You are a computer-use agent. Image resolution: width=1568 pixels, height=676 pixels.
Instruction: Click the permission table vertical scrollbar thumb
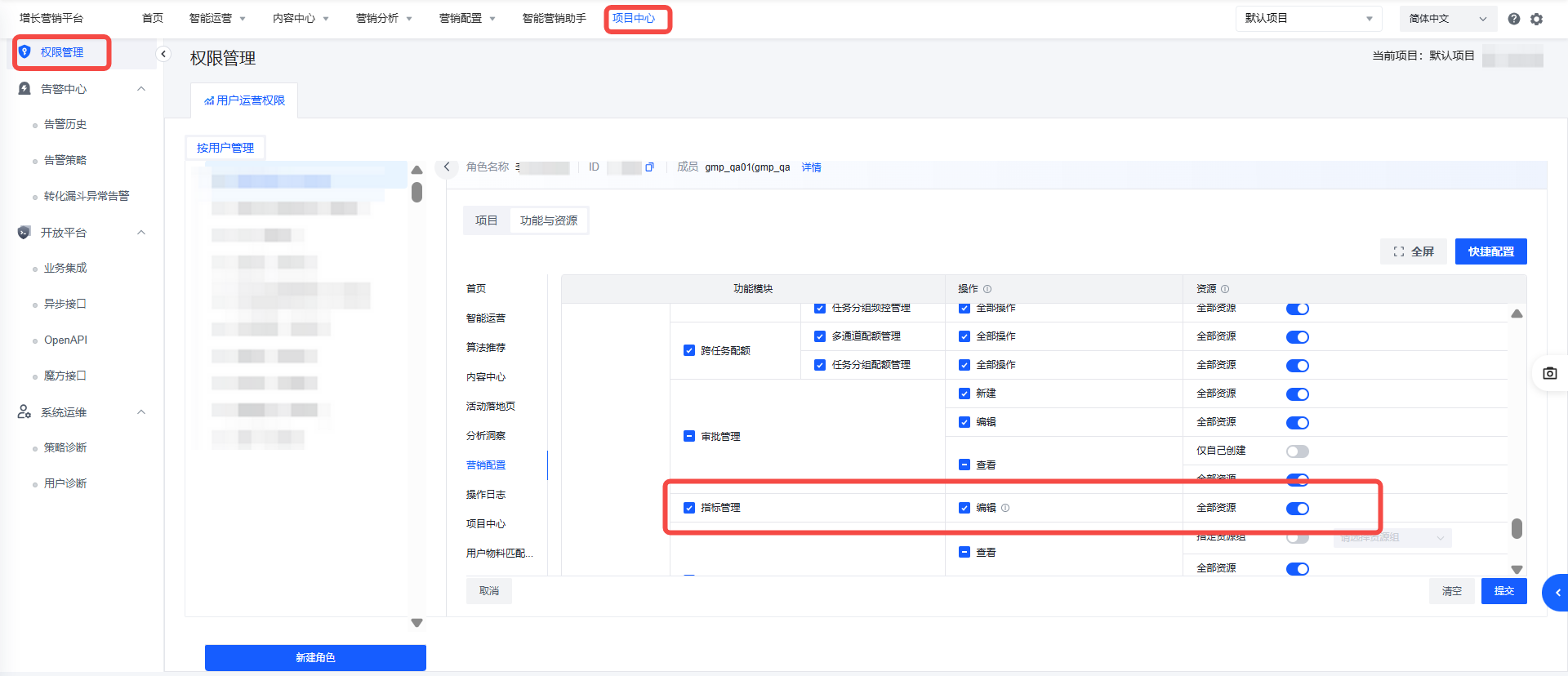1517,528
